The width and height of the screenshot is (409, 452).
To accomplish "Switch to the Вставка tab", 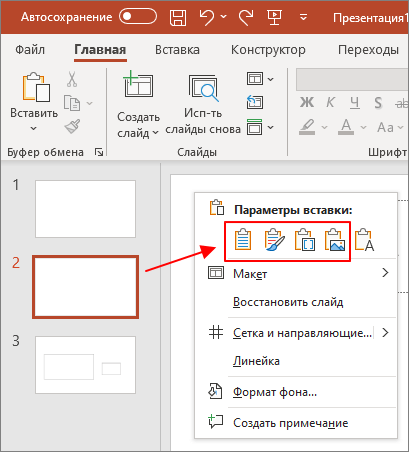I will pyautogui.click(x=177, y=50).
